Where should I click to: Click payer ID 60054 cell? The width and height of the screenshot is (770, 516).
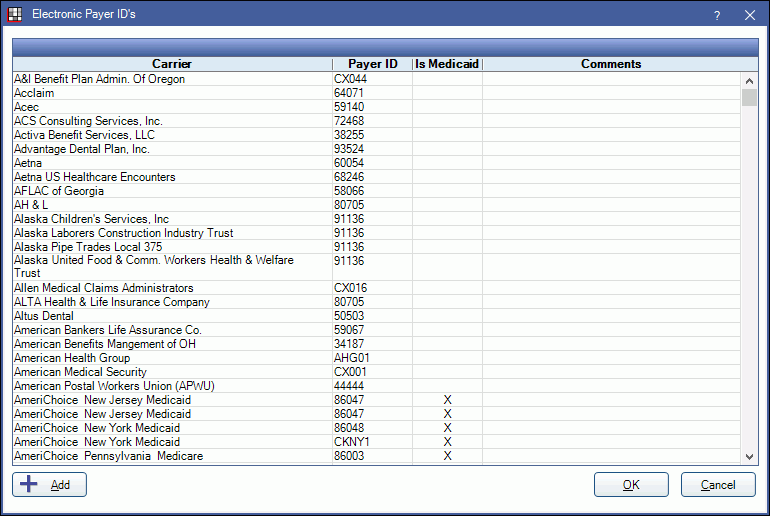372,163
